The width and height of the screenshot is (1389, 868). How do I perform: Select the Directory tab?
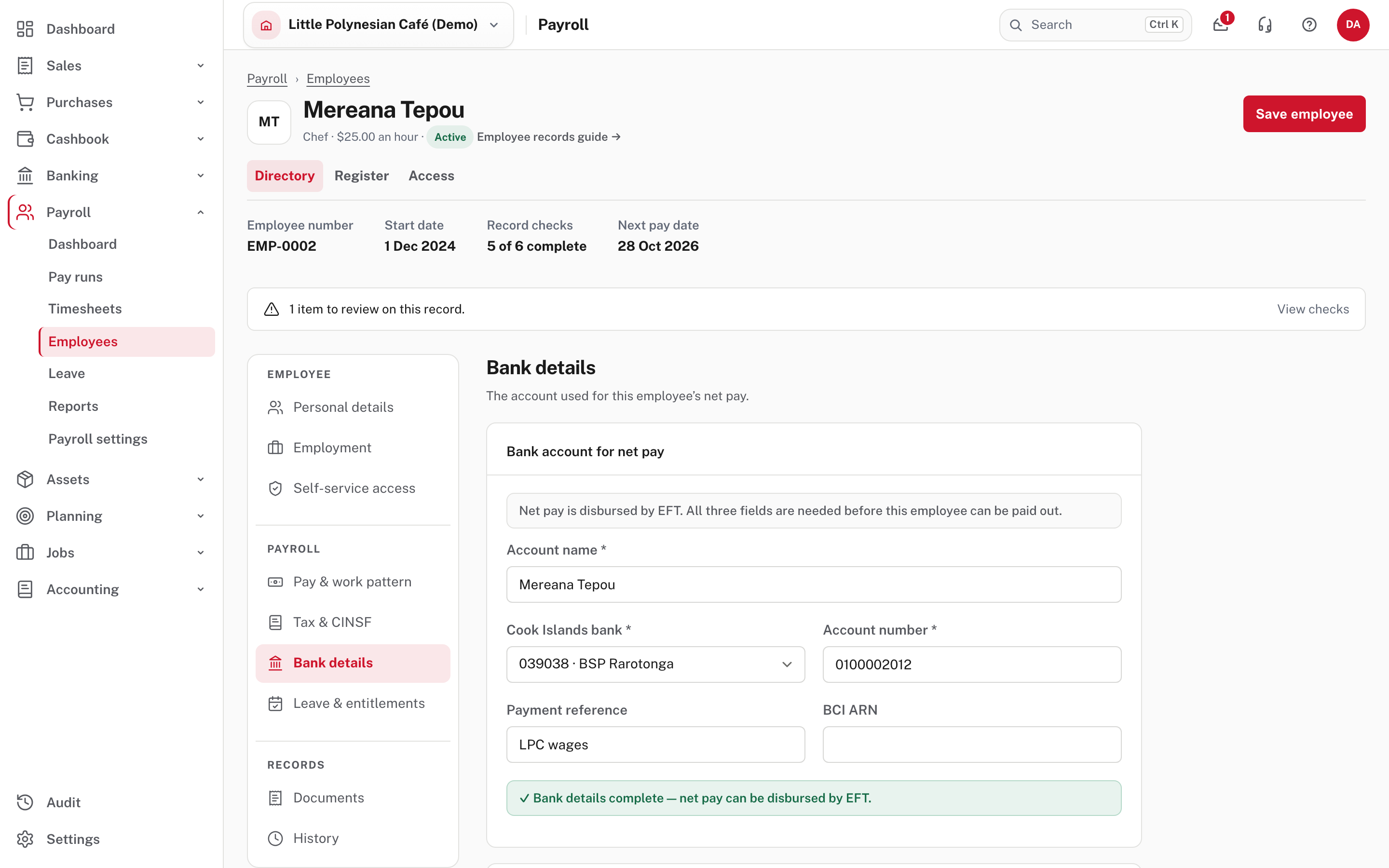[285, 176]
